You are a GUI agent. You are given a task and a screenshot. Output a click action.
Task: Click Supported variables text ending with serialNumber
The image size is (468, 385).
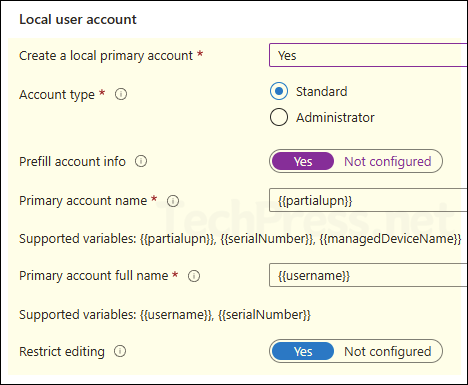165,315
